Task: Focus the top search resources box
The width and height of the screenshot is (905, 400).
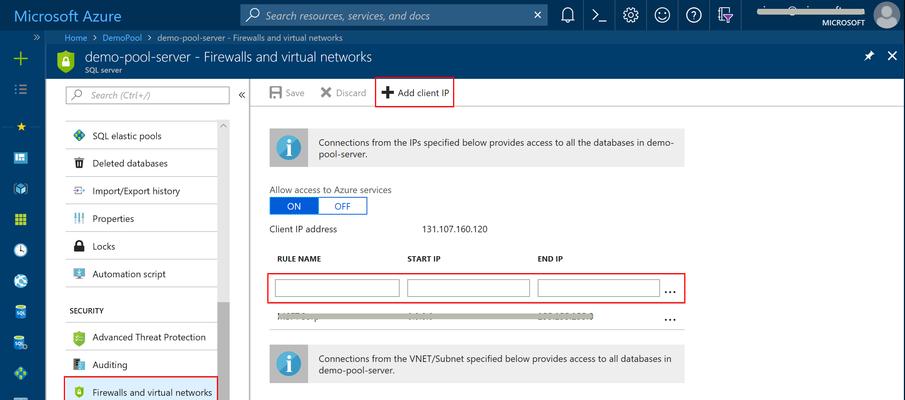Action: [x=394, y=16]
